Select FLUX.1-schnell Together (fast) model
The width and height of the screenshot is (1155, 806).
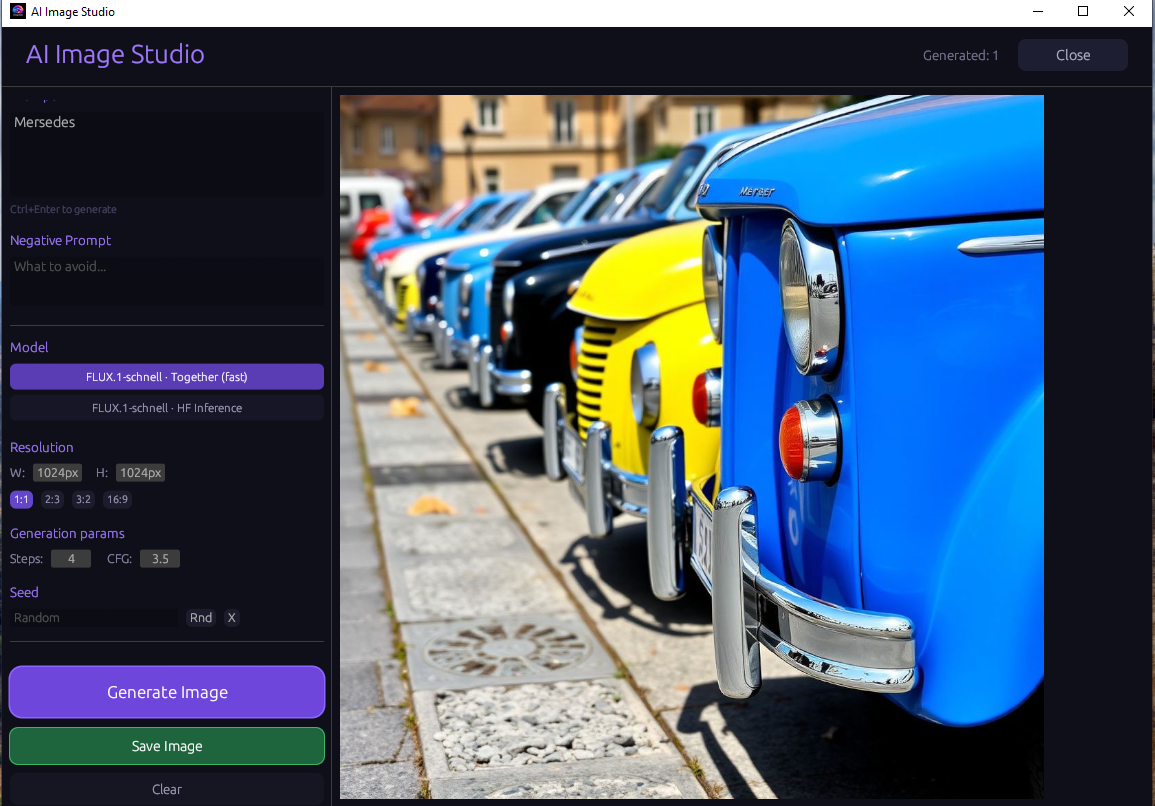pos(167,376)
